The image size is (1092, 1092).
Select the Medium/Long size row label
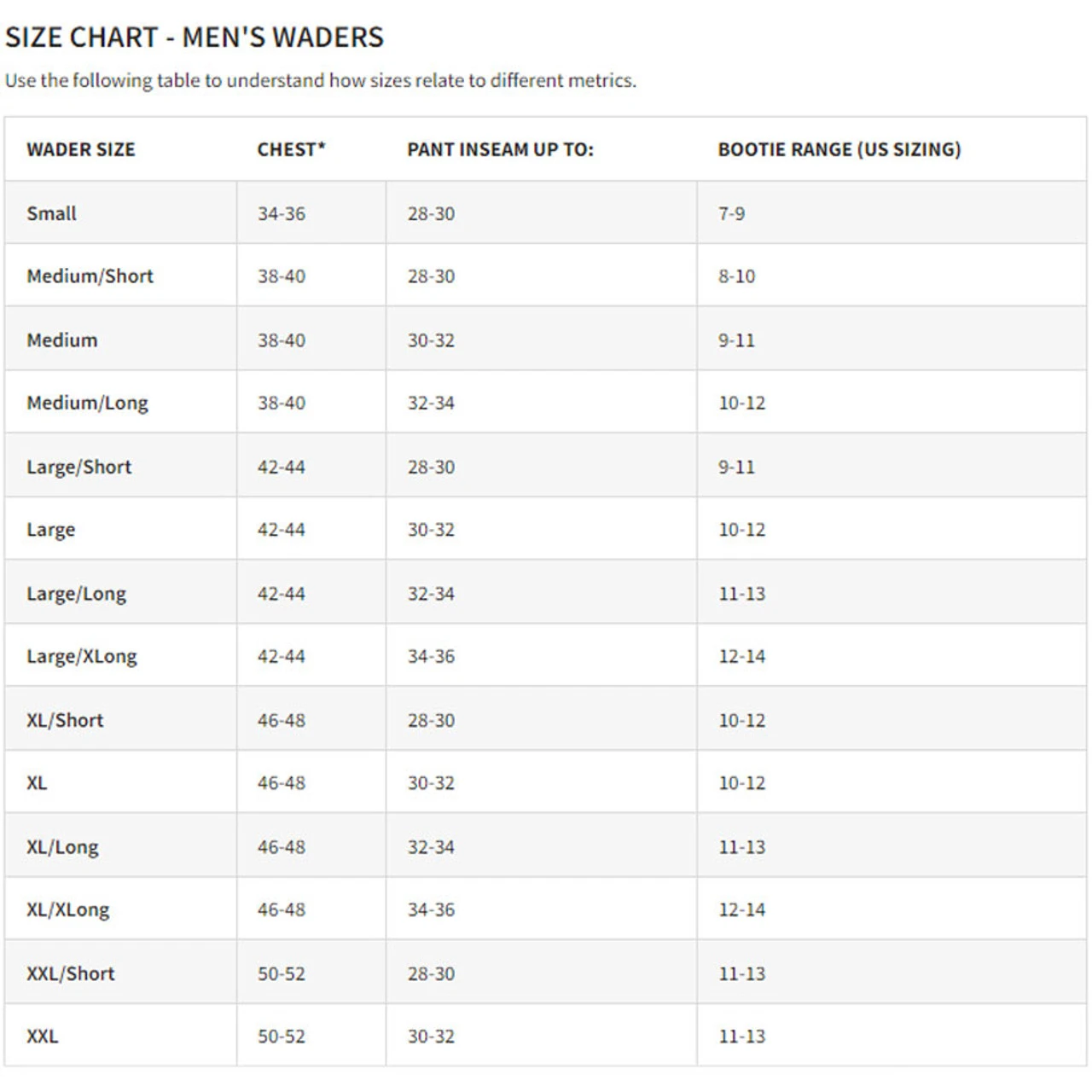click(x=87, y=403)
